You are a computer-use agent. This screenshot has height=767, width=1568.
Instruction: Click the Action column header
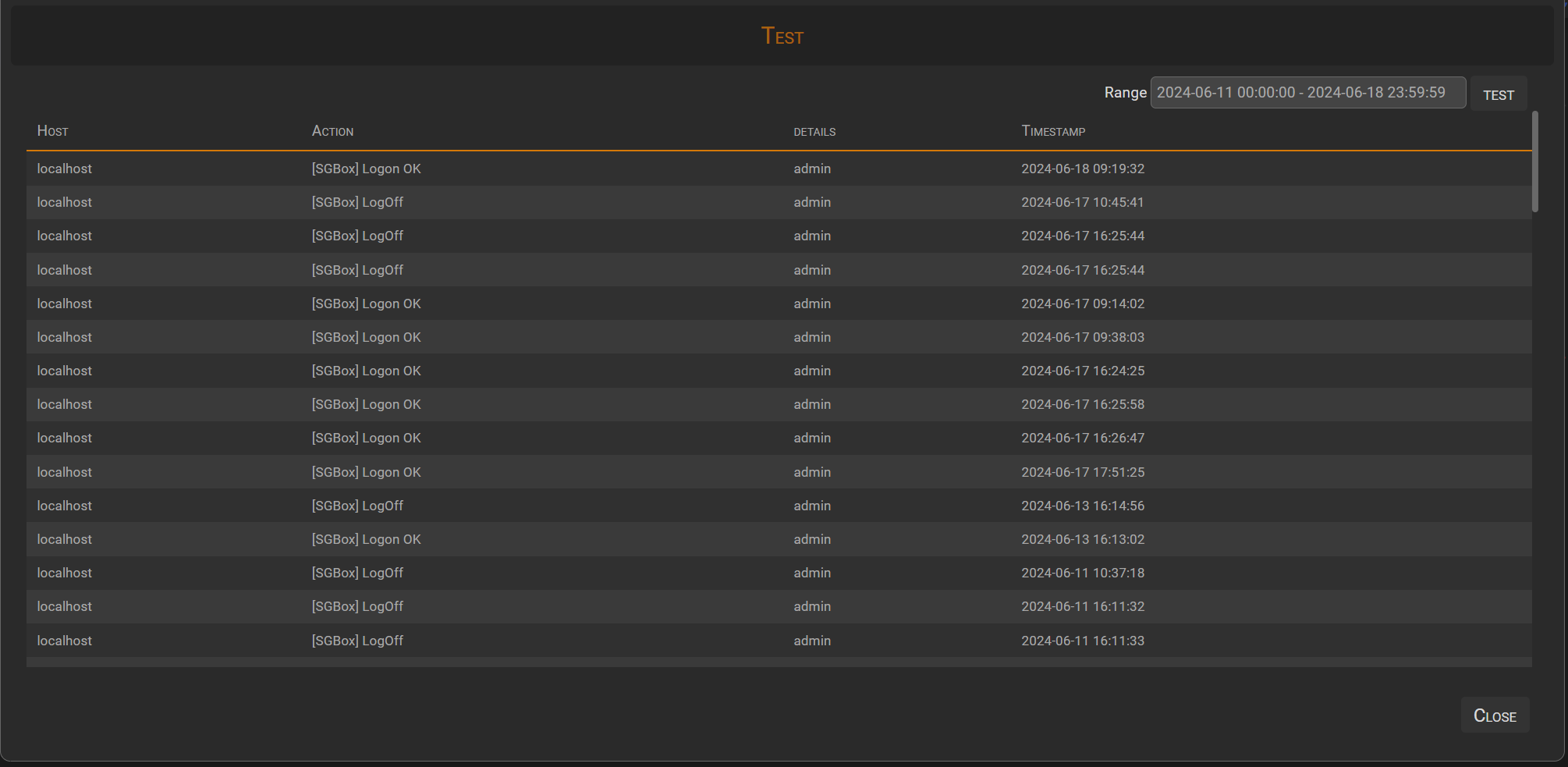tap(332, 131)
